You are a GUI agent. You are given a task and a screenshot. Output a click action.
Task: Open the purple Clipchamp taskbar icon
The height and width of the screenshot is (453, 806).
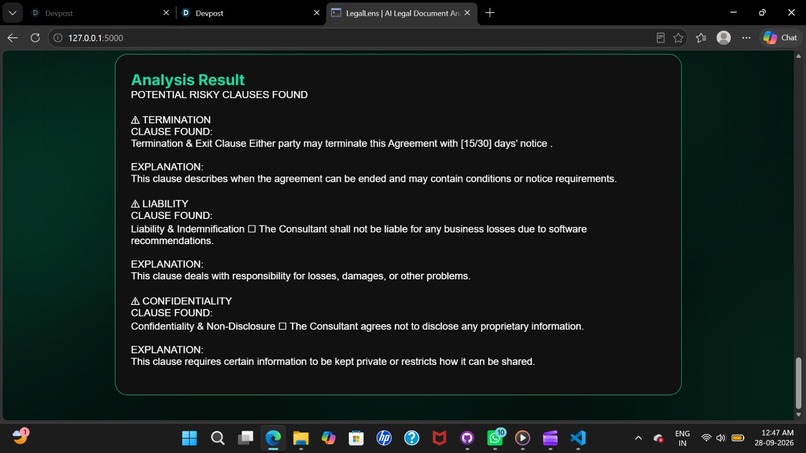pyautogui.click(x=551, y=438)
